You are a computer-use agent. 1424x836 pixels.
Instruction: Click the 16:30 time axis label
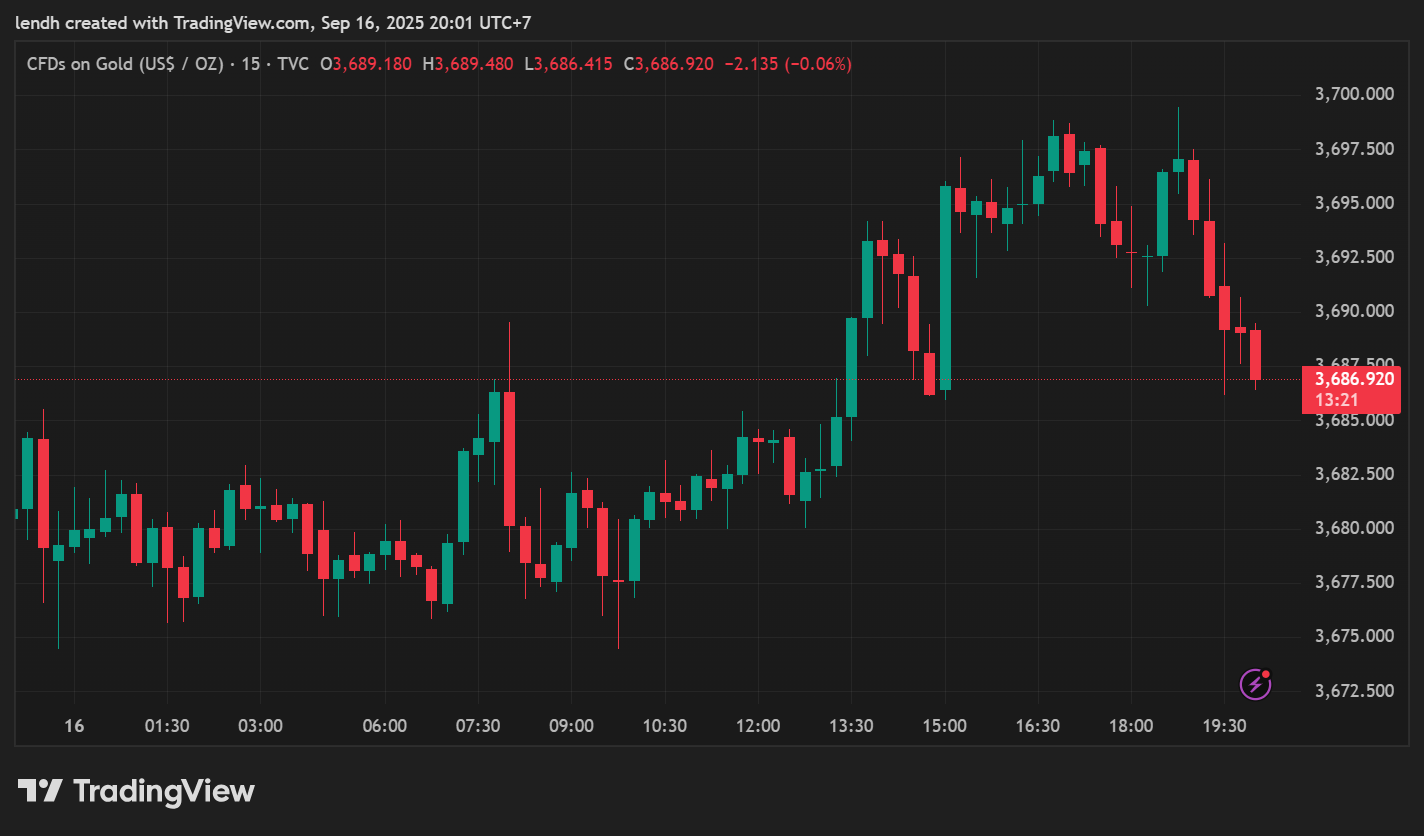(x=1037, y=726)
